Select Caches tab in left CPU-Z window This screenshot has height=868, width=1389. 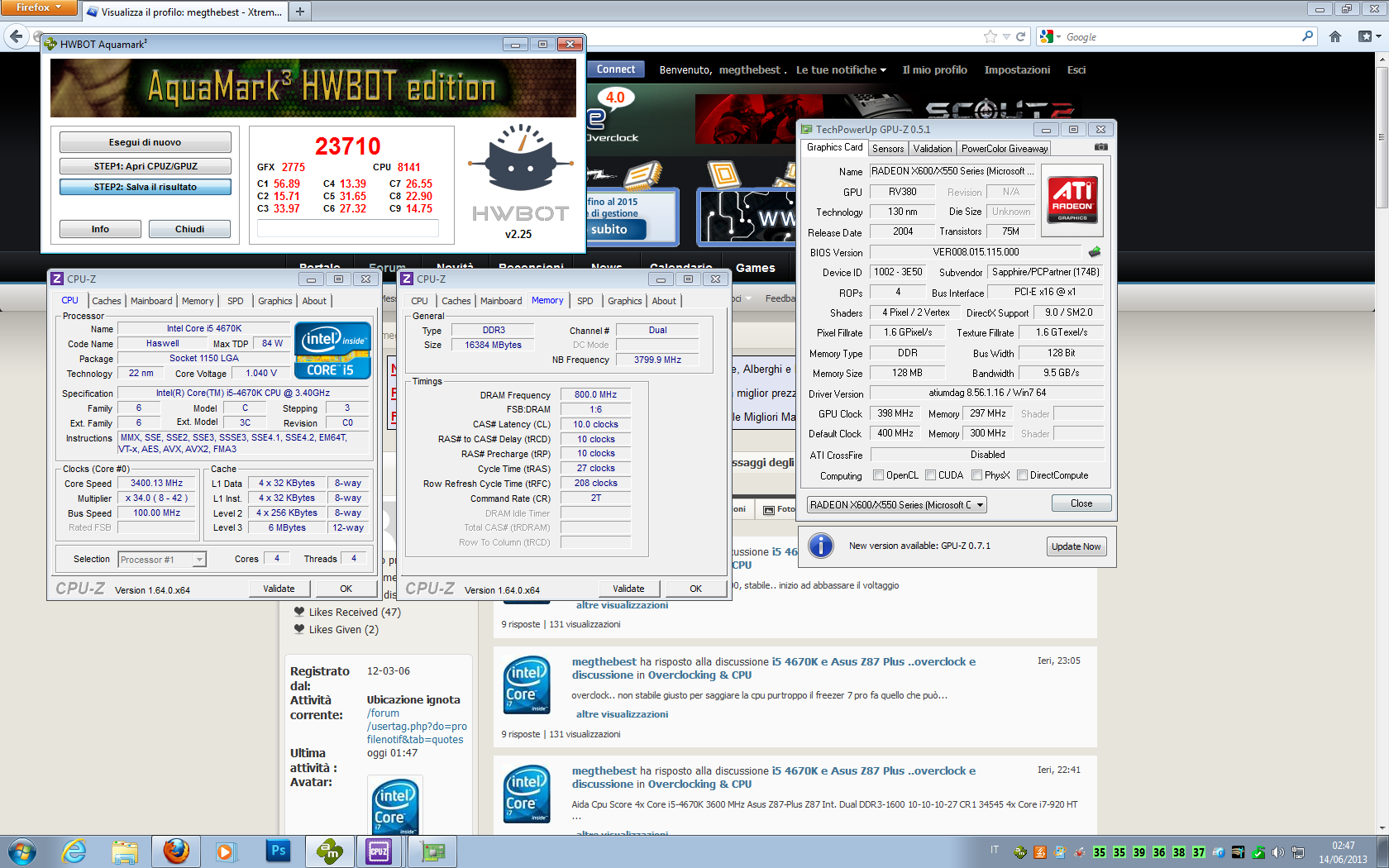point(107,301)
